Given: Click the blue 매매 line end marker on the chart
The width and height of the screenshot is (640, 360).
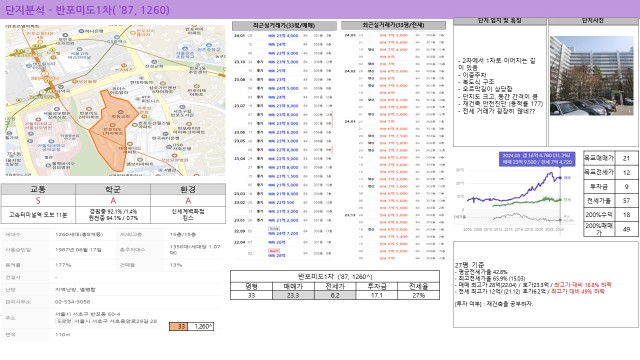Looking at the screenshot, I should pos(560,178).
